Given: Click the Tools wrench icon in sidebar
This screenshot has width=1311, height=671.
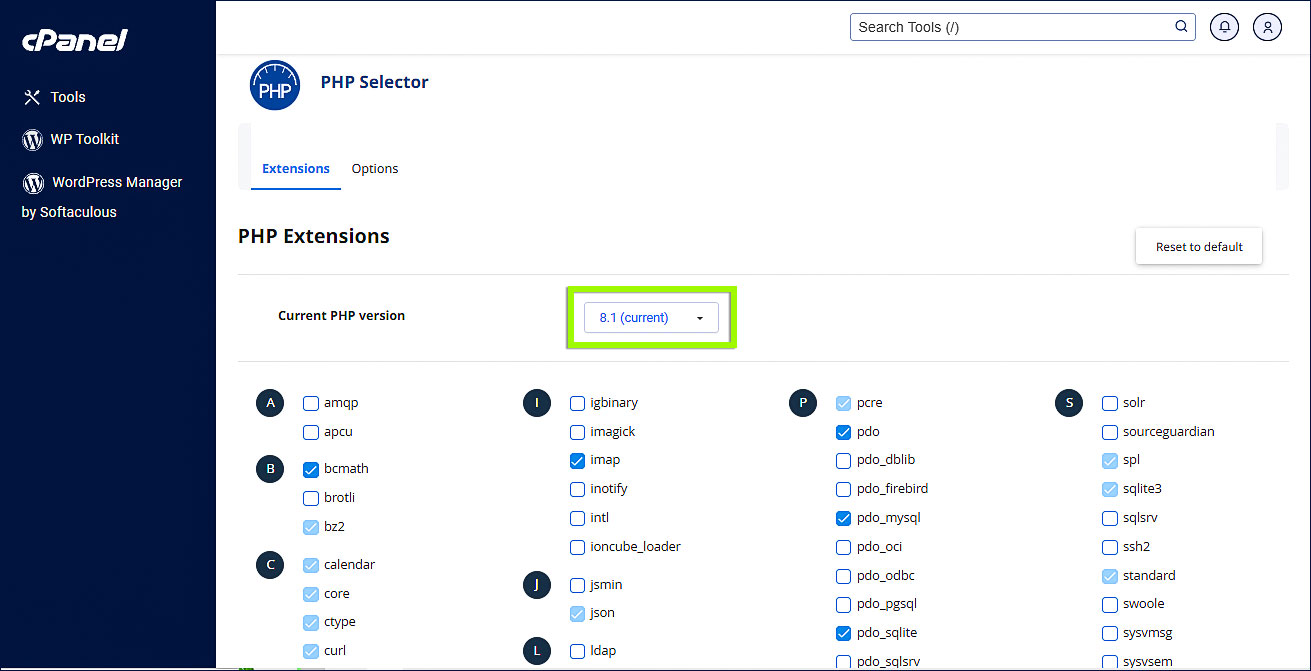Looking at the screenshot, I should point(32,97).
